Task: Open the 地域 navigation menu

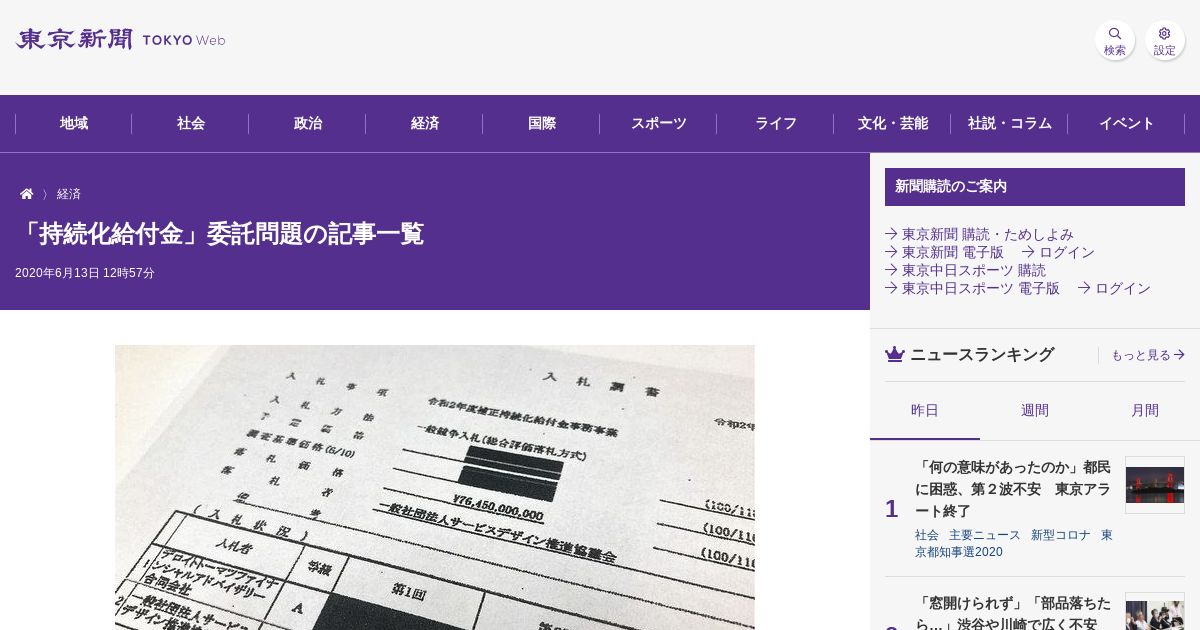Action: coord(74,123)
